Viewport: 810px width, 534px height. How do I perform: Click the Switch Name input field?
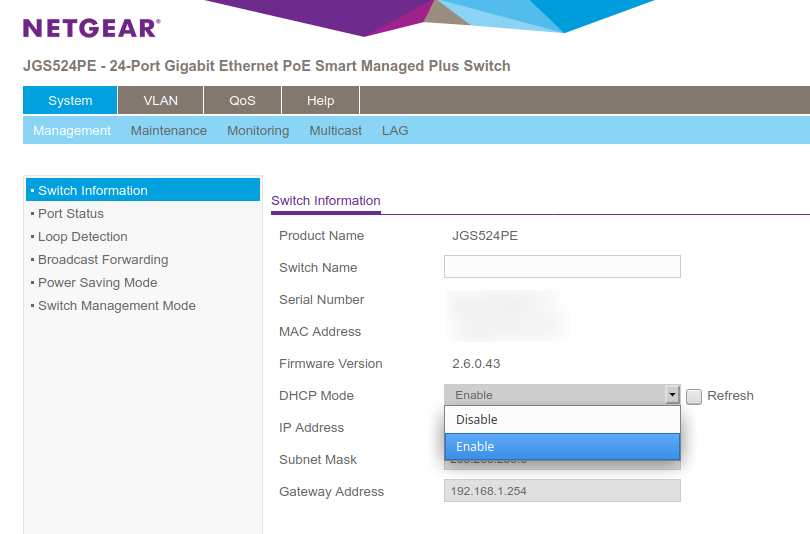coord(562,266)
